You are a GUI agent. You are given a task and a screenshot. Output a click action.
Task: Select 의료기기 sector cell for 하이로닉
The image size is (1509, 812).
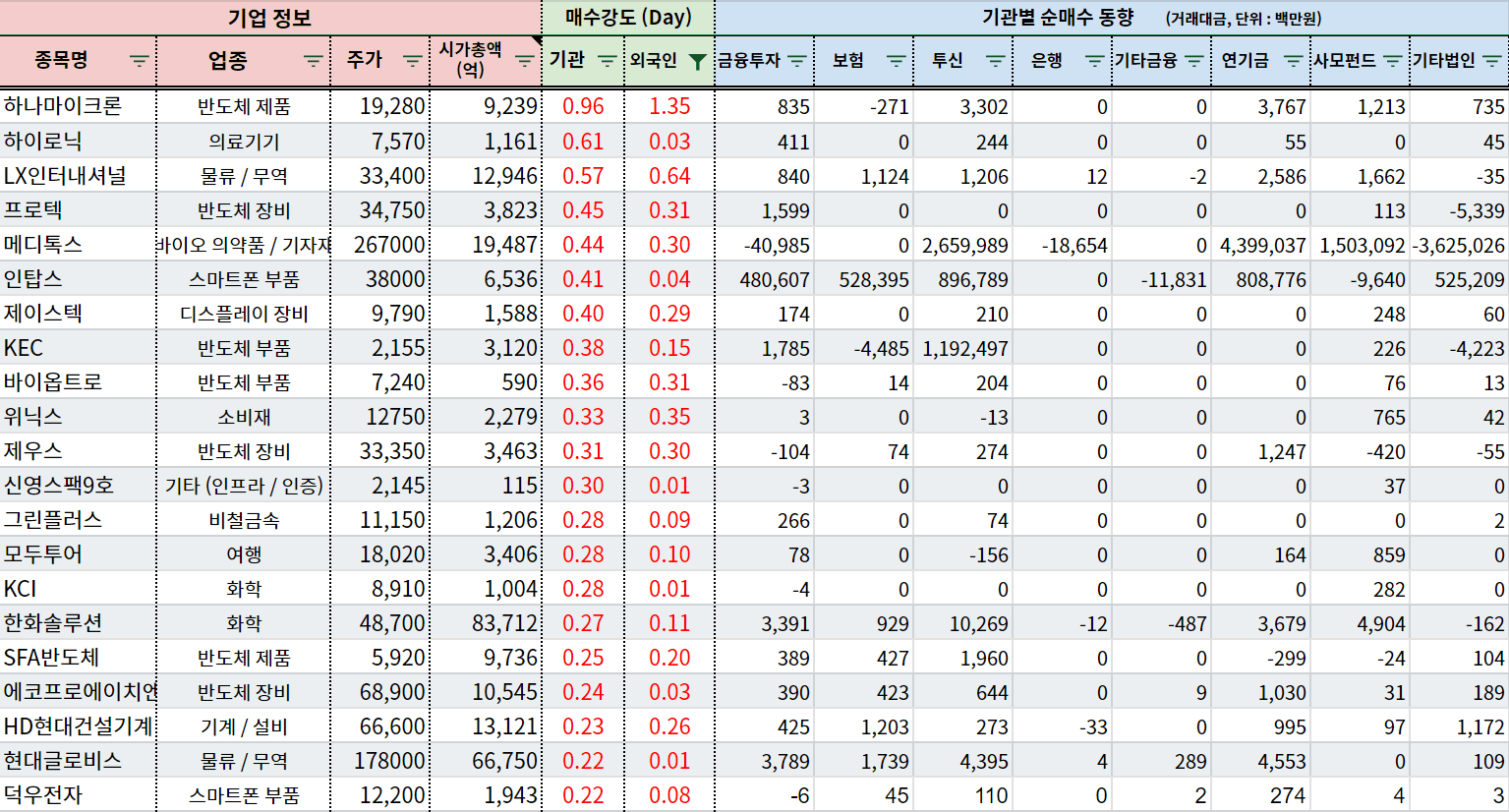coord(244,142)
